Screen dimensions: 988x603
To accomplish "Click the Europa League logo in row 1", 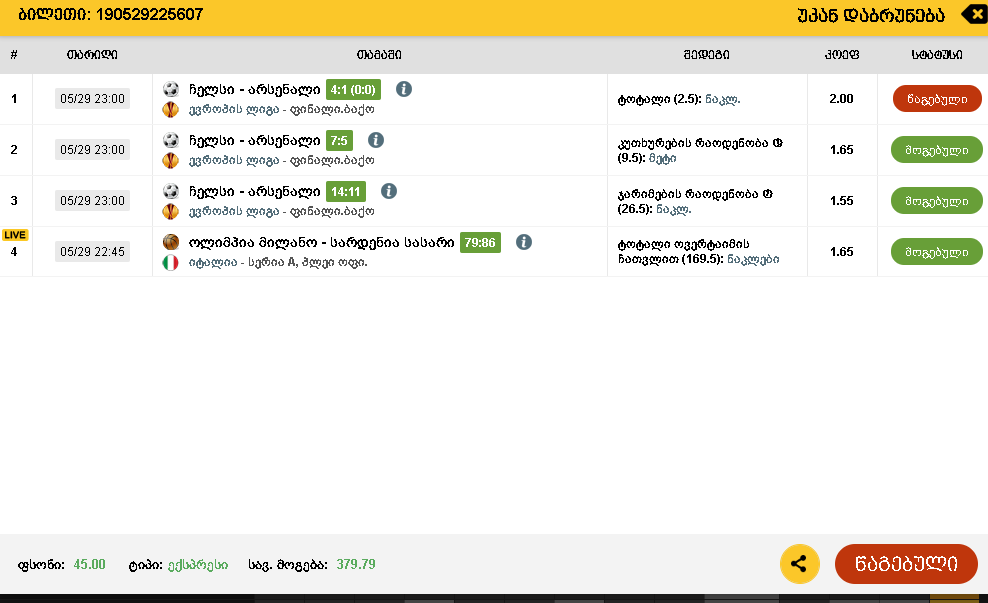I will pos(171,110).
